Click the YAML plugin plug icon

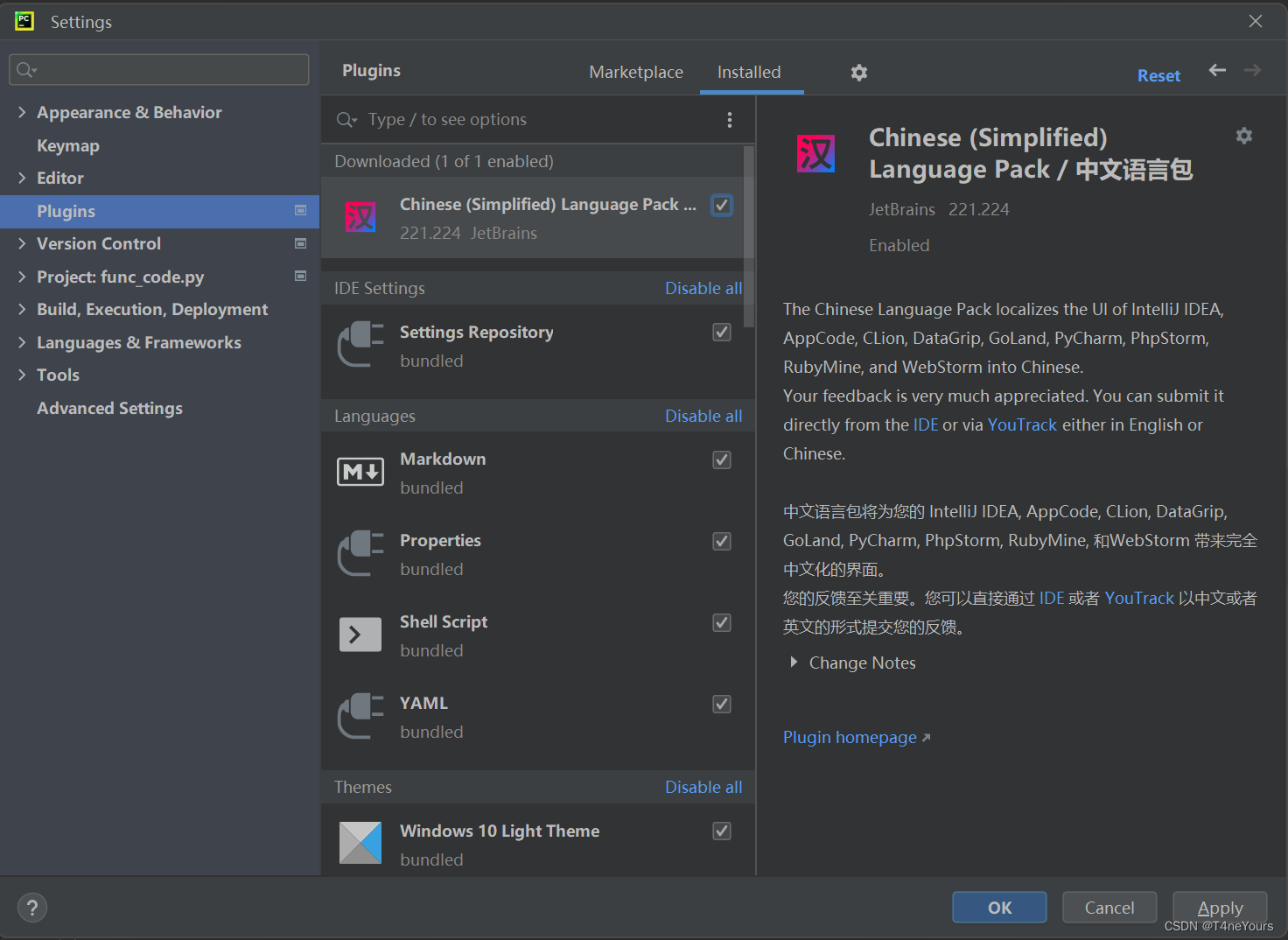tap(360, 716)
